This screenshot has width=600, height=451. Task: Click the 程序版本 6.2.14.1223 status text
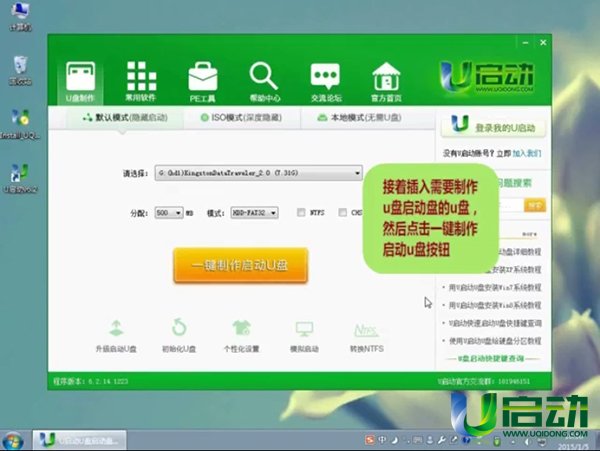click(x=90, y=381)
